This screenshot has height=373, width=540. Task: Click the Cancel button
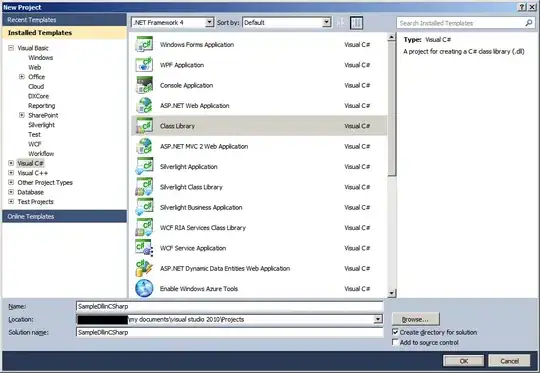(509, 361)
